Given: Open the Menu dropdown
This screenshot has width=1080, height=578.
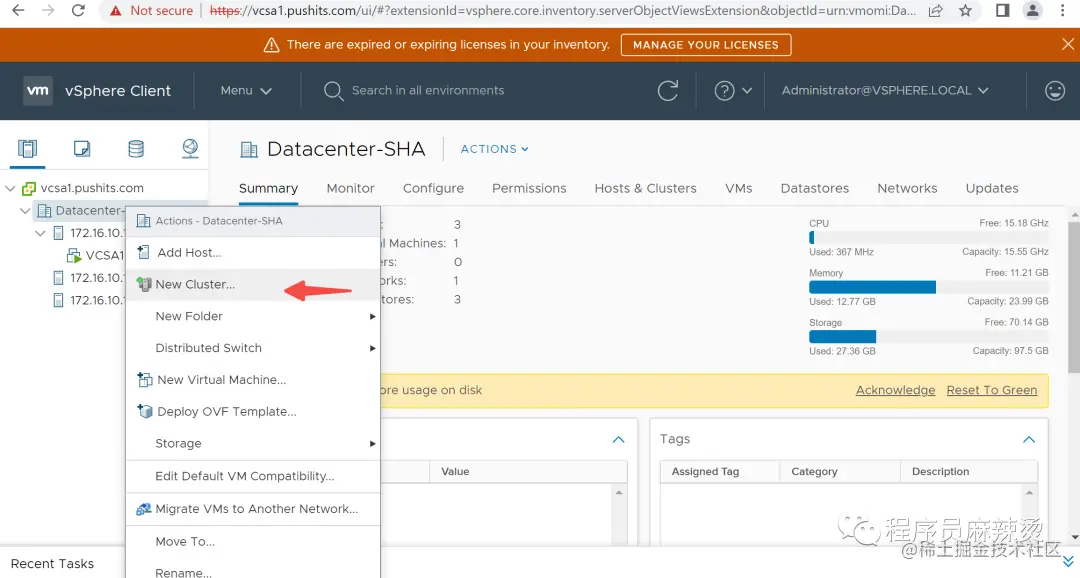Looking at the screenshot, I should click(x=246, y=90).
